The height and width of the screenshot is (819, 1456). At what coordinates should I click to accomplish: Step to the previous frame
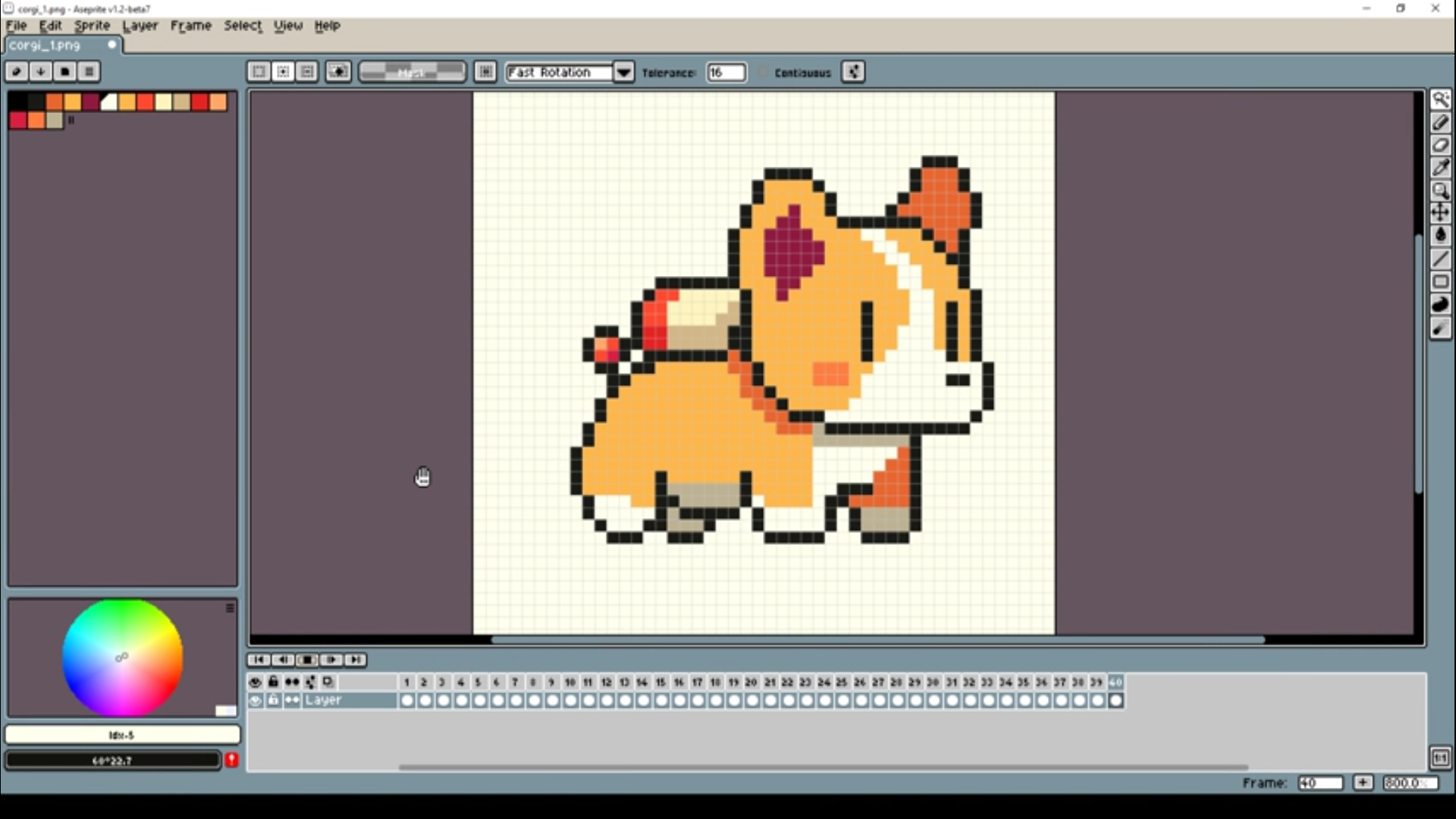pyautogui.click(x=283, y=660)
